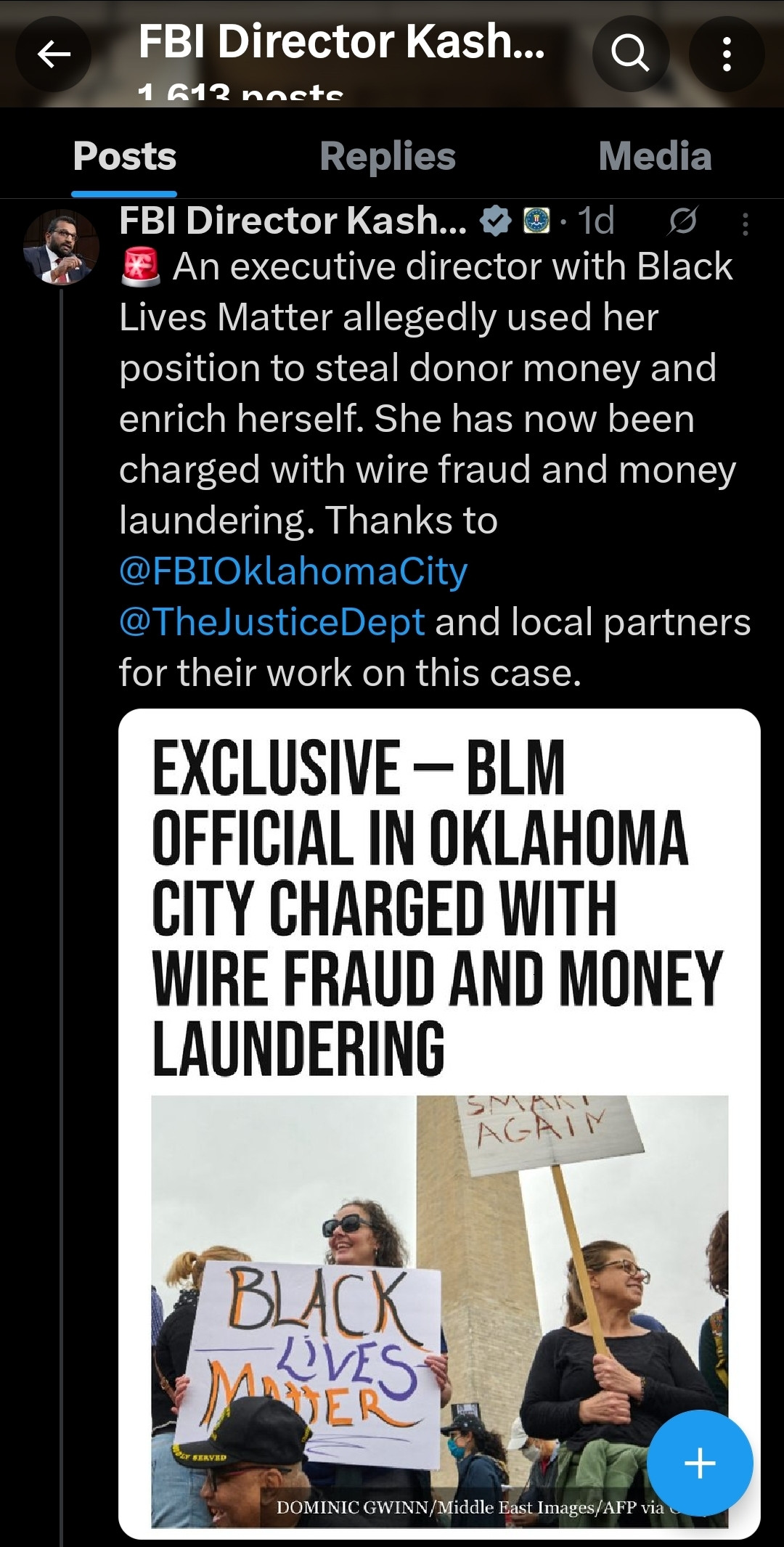Viewport: 784px width, 1547px height.
Task: Tap the Grok slashed-circle icon on post
Action: point(682,221)
